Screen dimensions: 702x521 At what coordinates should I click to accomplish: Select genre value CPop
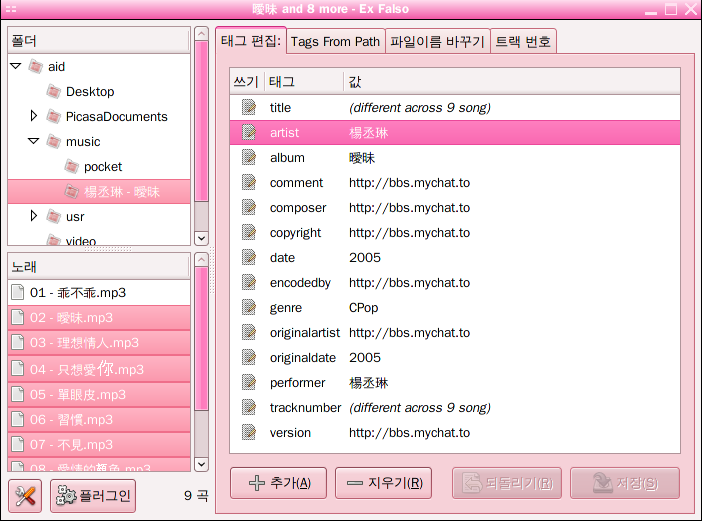click(364, 308)
